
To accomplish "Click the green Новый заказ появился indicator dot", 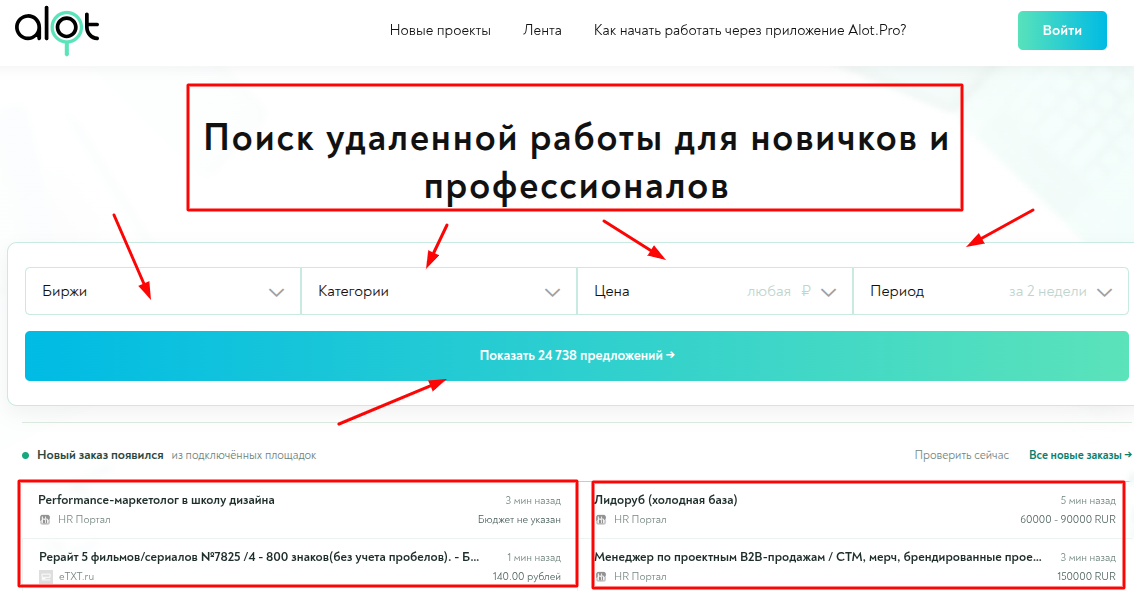I will pos(25,456).
